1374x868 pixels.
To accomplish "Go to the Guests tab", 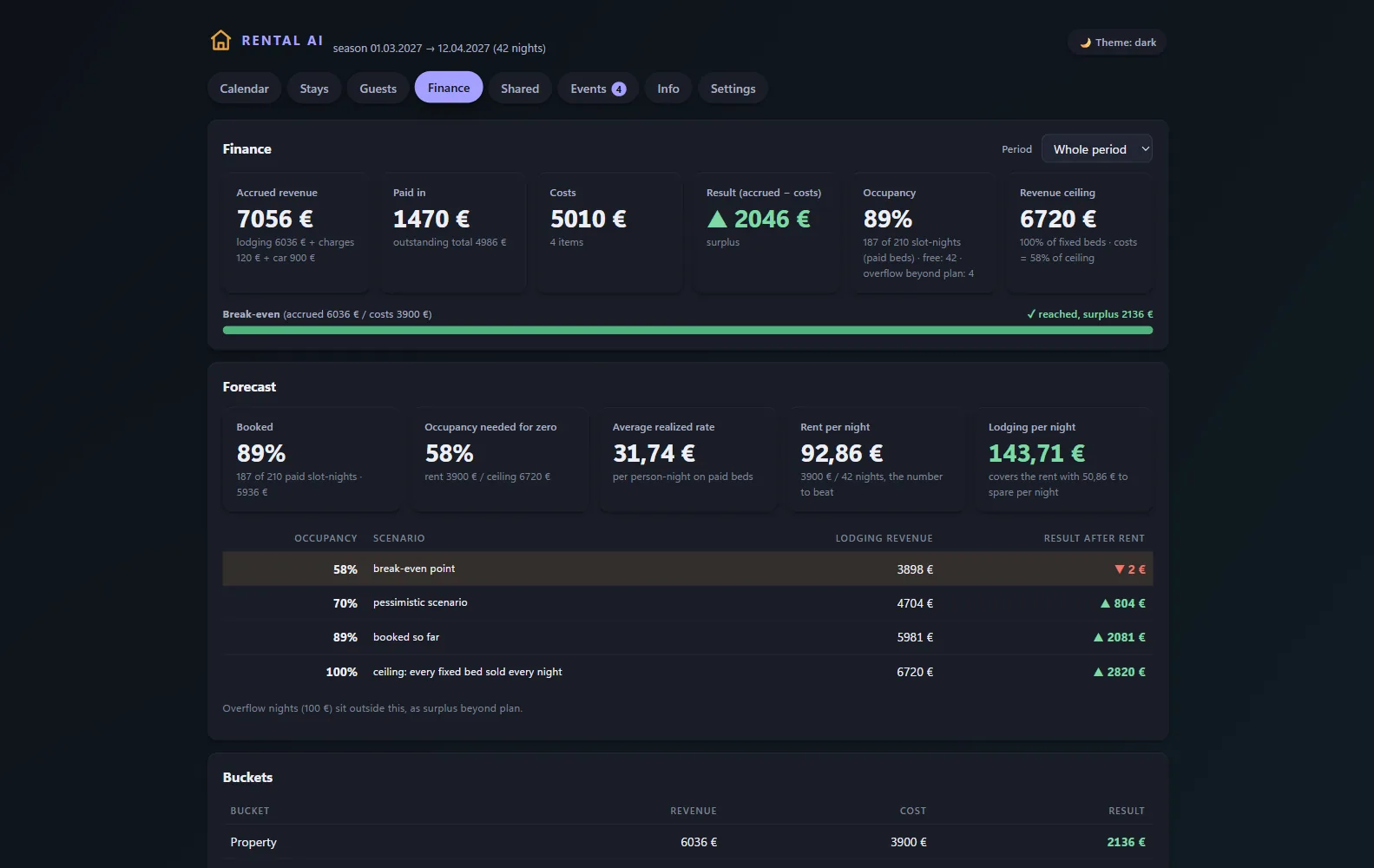I will click(378, 89).
